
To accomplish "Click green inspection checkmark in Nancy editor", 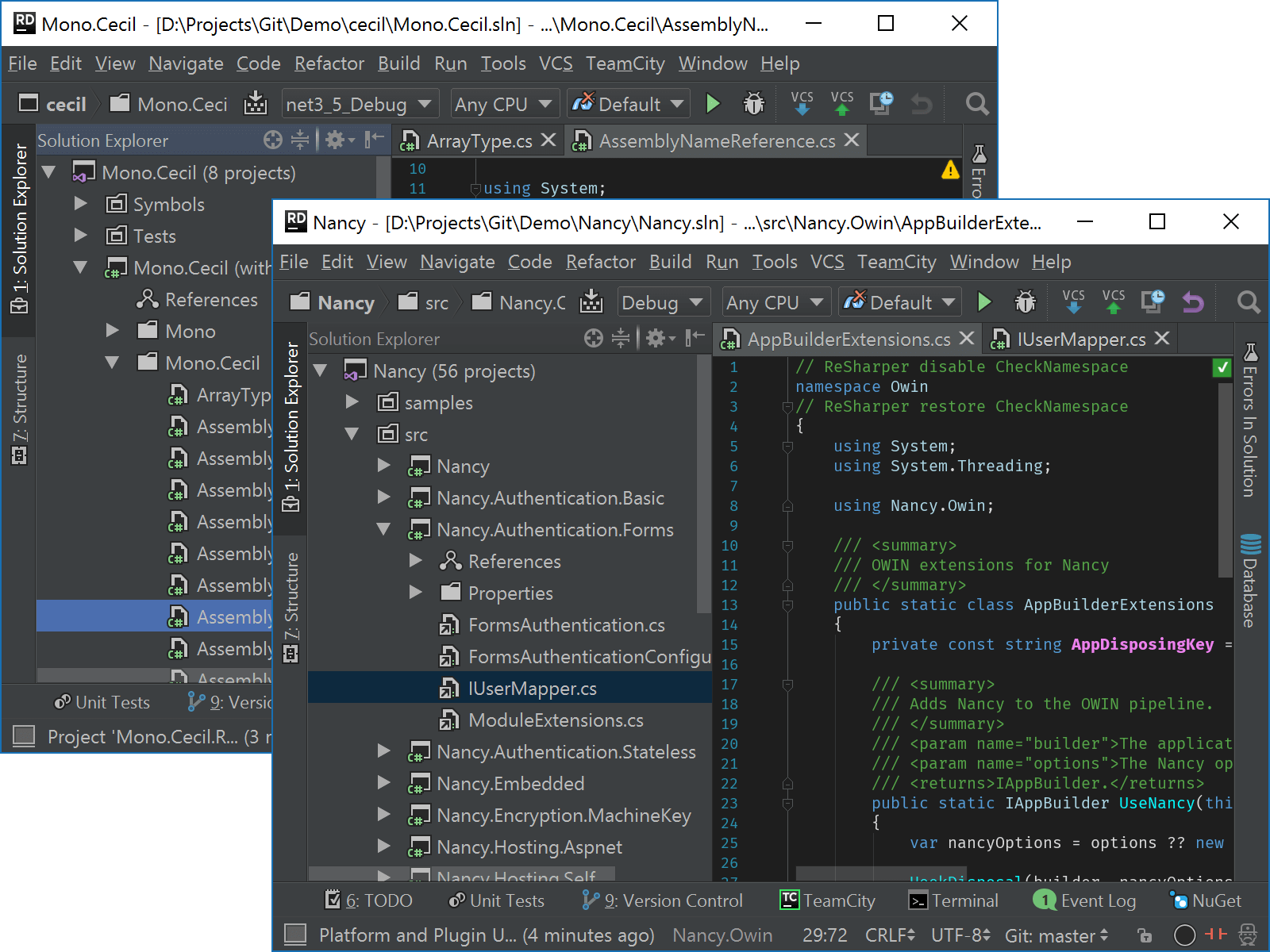I will point(1222,367).
